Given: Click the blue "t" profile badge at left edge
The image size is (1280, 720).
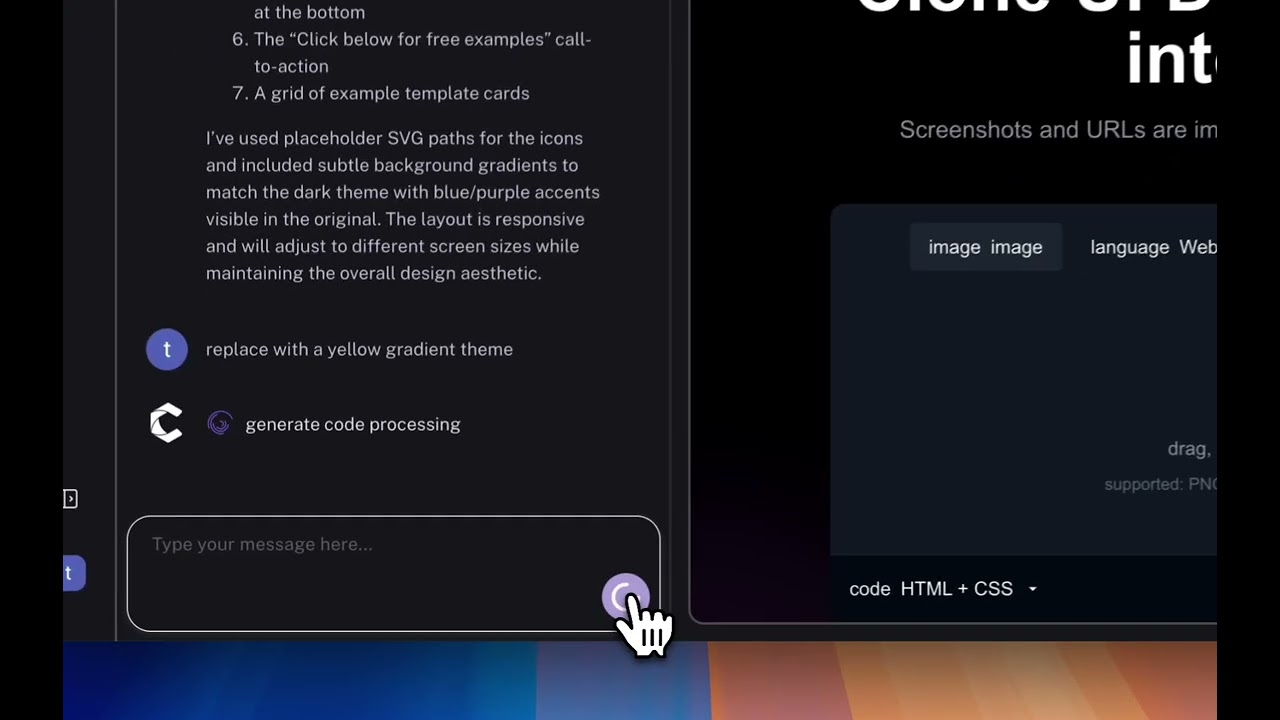Looking at the screenshot, I should [73, 573].
